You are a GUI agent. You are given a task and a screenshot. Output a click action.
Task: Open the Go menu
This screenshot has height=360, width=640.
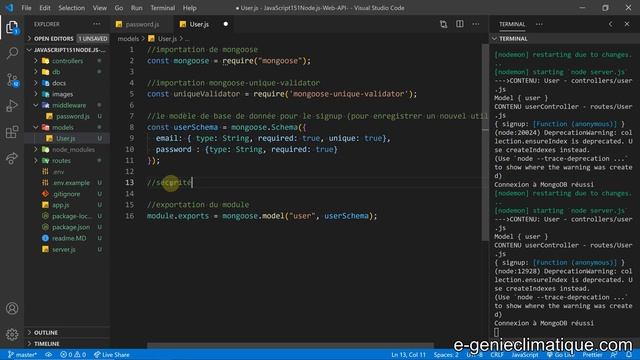coord(119,8)
